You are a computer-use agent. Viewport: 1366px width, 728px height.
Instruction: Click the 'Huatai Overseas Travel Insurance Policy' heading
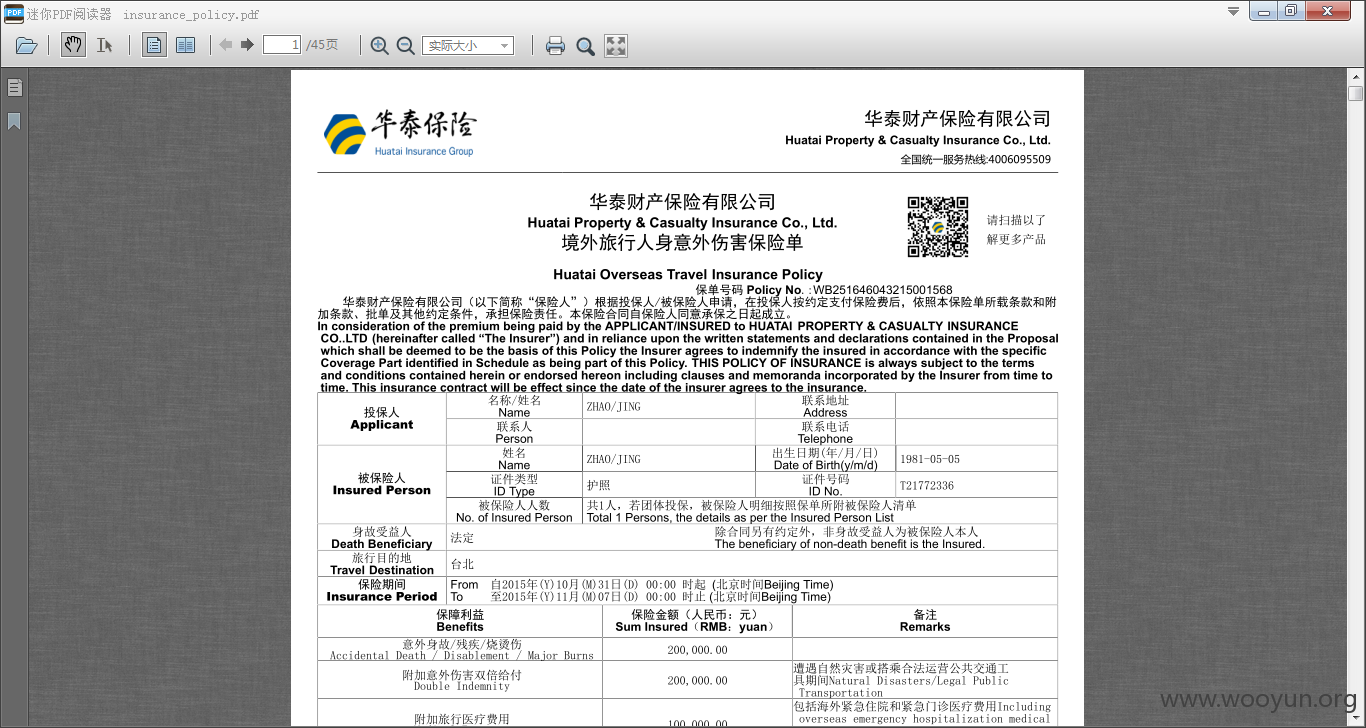[x=688, y=274]
